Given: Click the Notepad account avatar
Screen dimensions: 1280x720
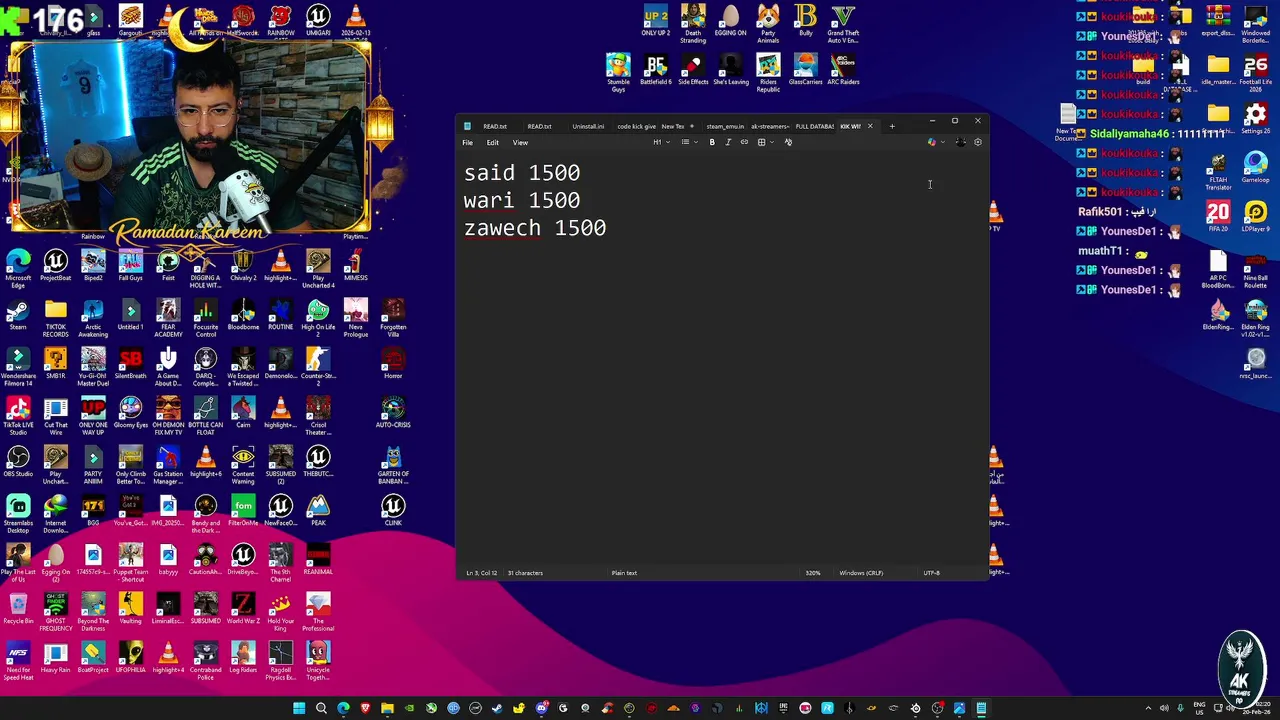Looking at the screenshot, I should tap(960, 142).
